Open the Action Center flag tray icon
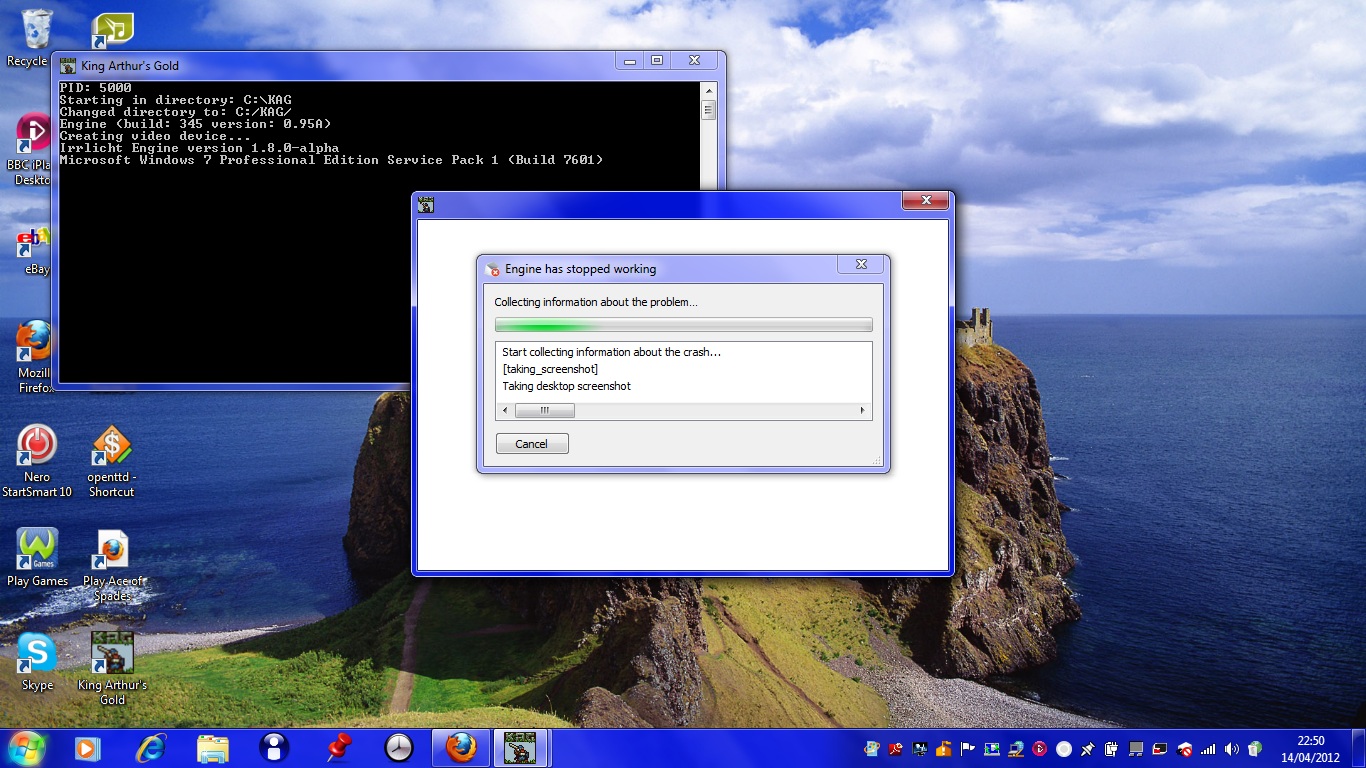Screen dimensions: 1366x768 [967, 749]
